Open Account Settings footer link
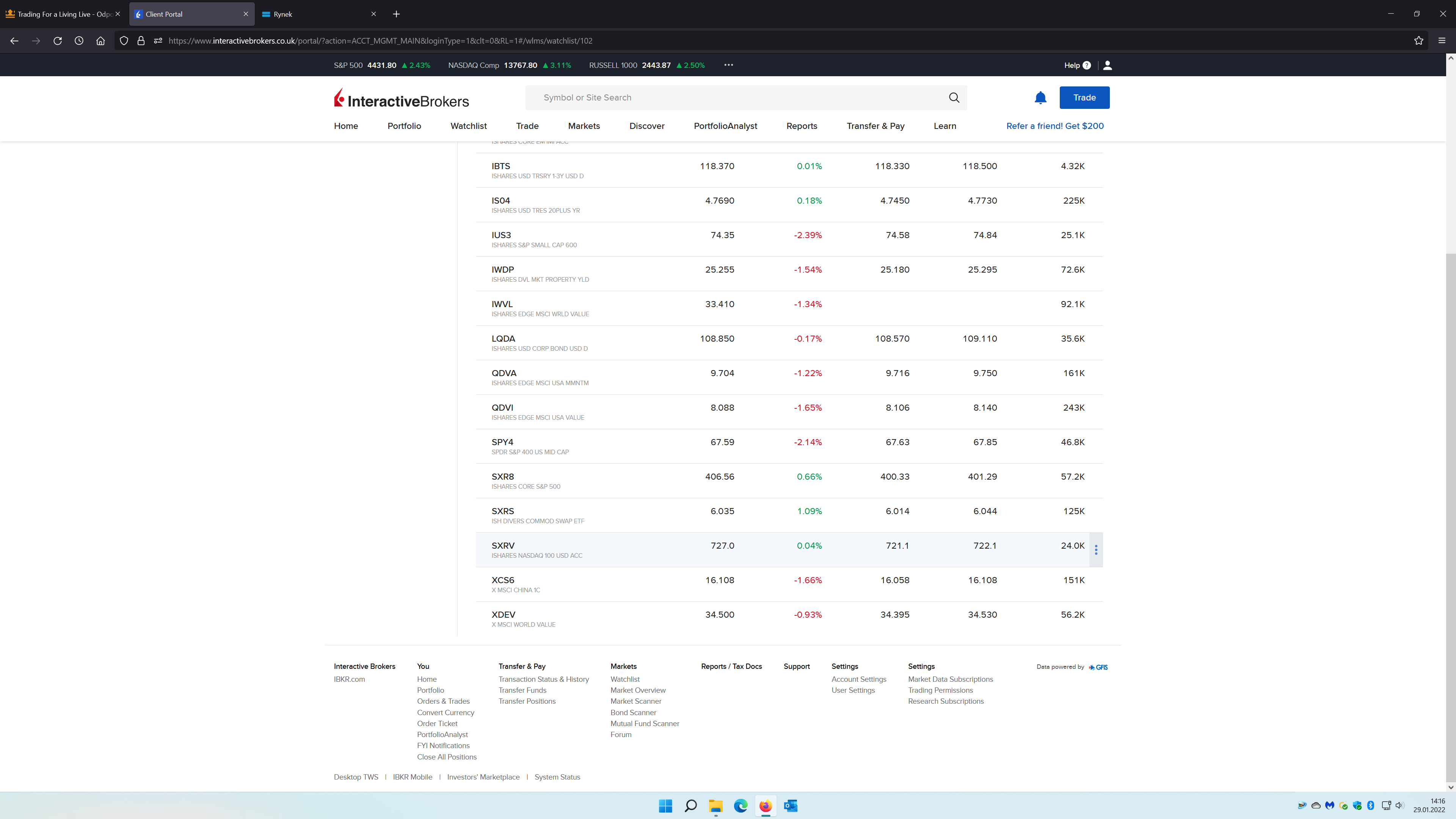 (x=858, y=679)
